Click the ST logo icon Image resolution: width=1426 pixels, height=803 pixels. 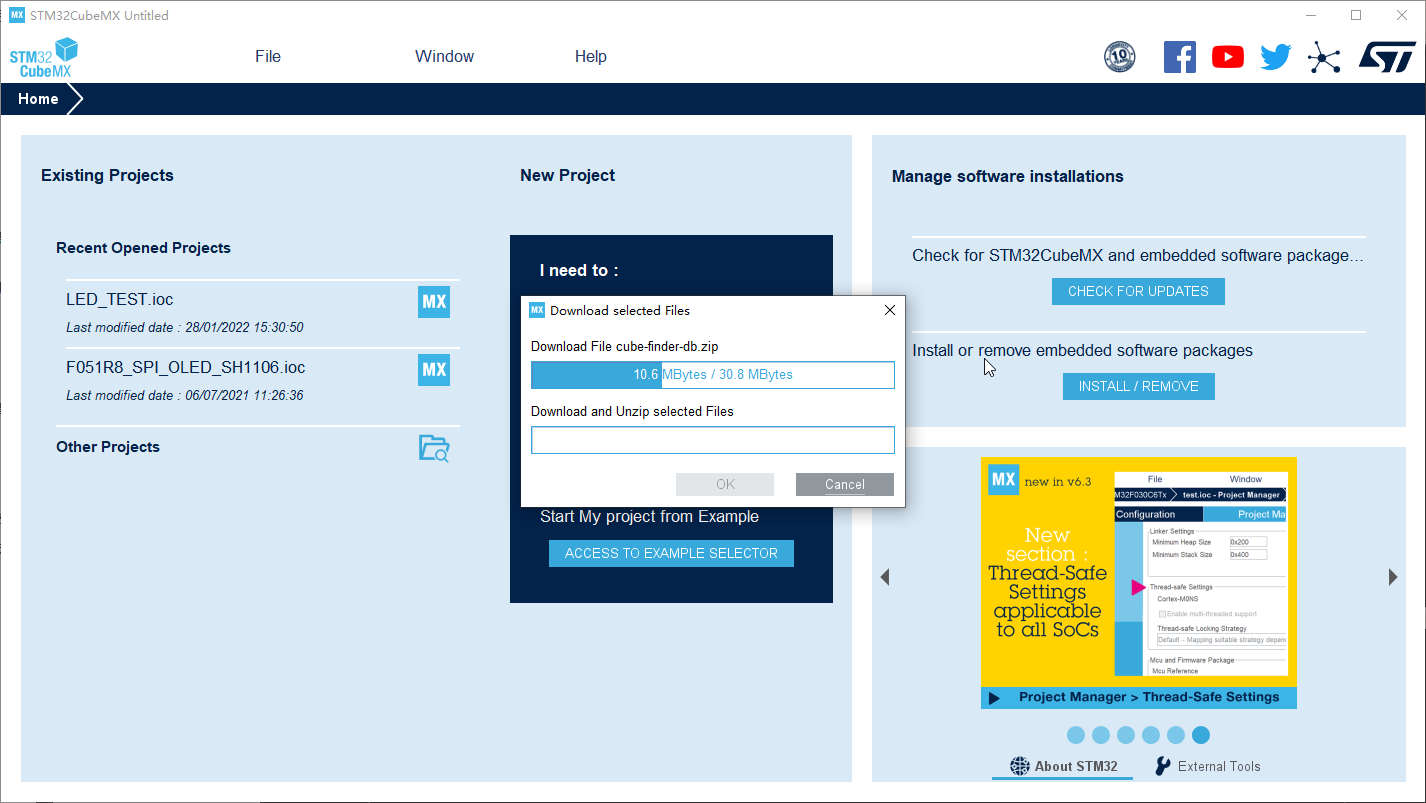point(1387,57)
